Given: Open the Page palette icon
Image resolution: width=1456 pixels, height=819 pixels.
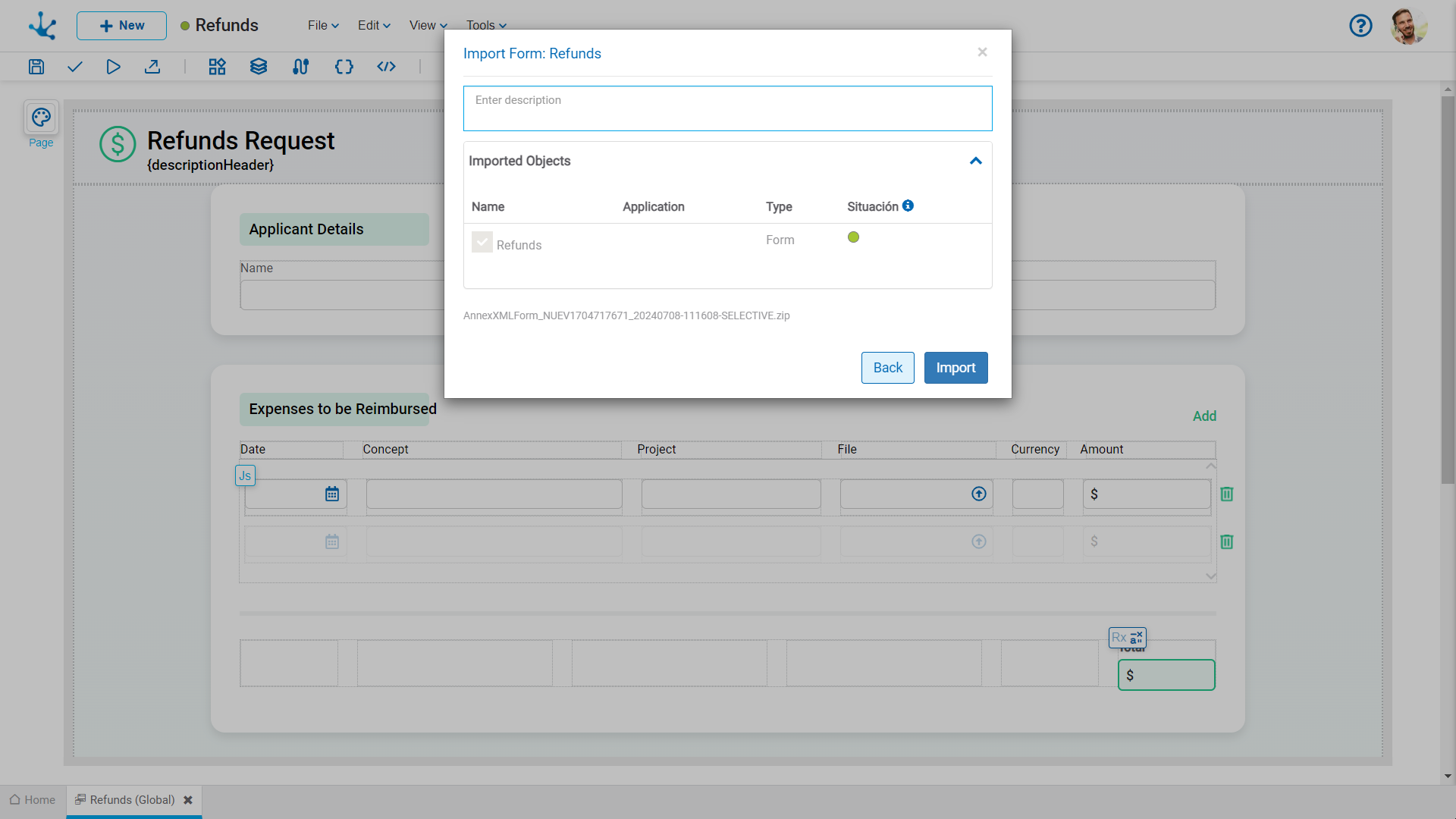Looking at the screenshot, I should click(x=41, y=118).
